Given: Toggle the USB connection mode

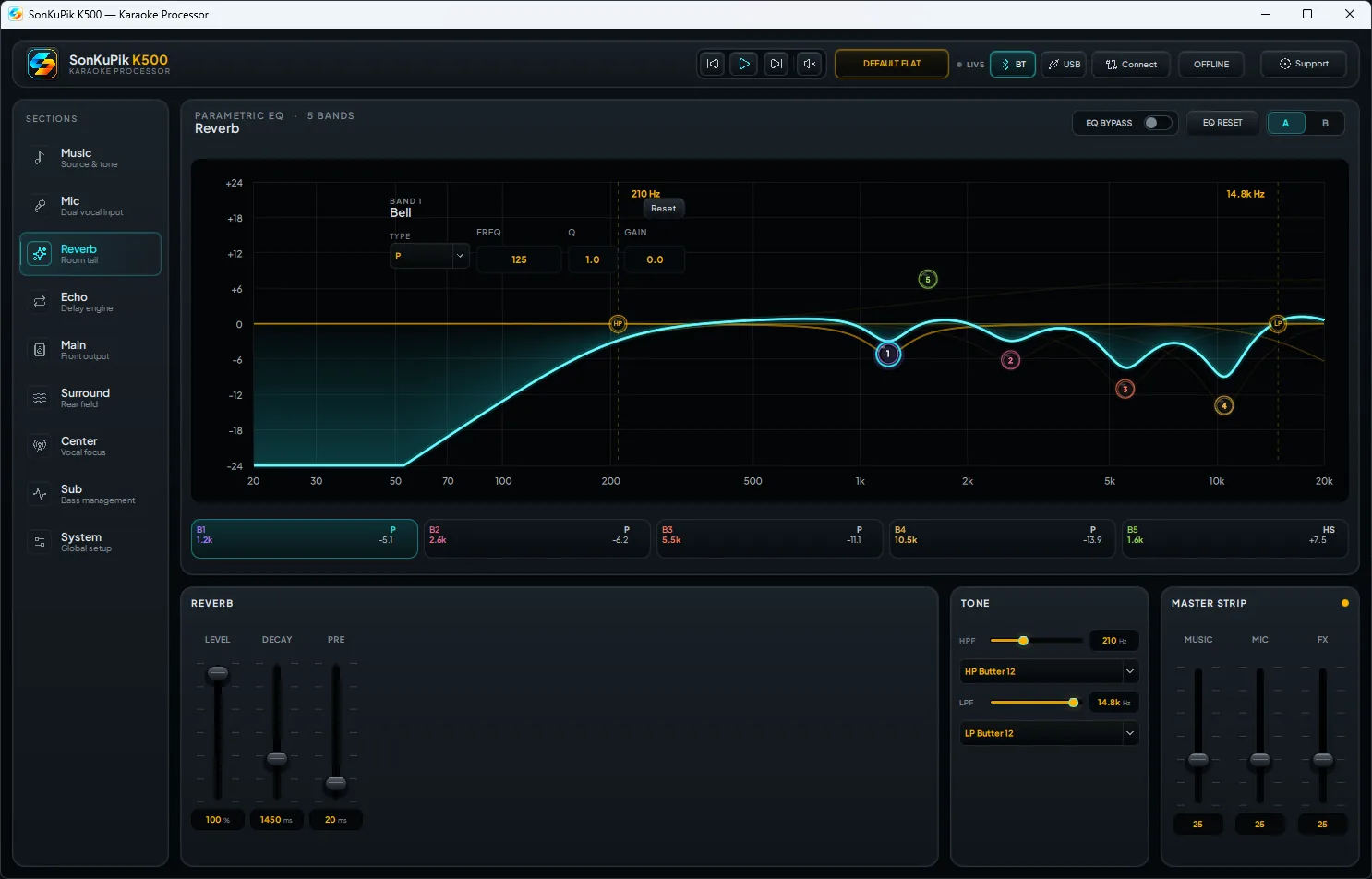Looking at the screenshot, I should 1064,65.
